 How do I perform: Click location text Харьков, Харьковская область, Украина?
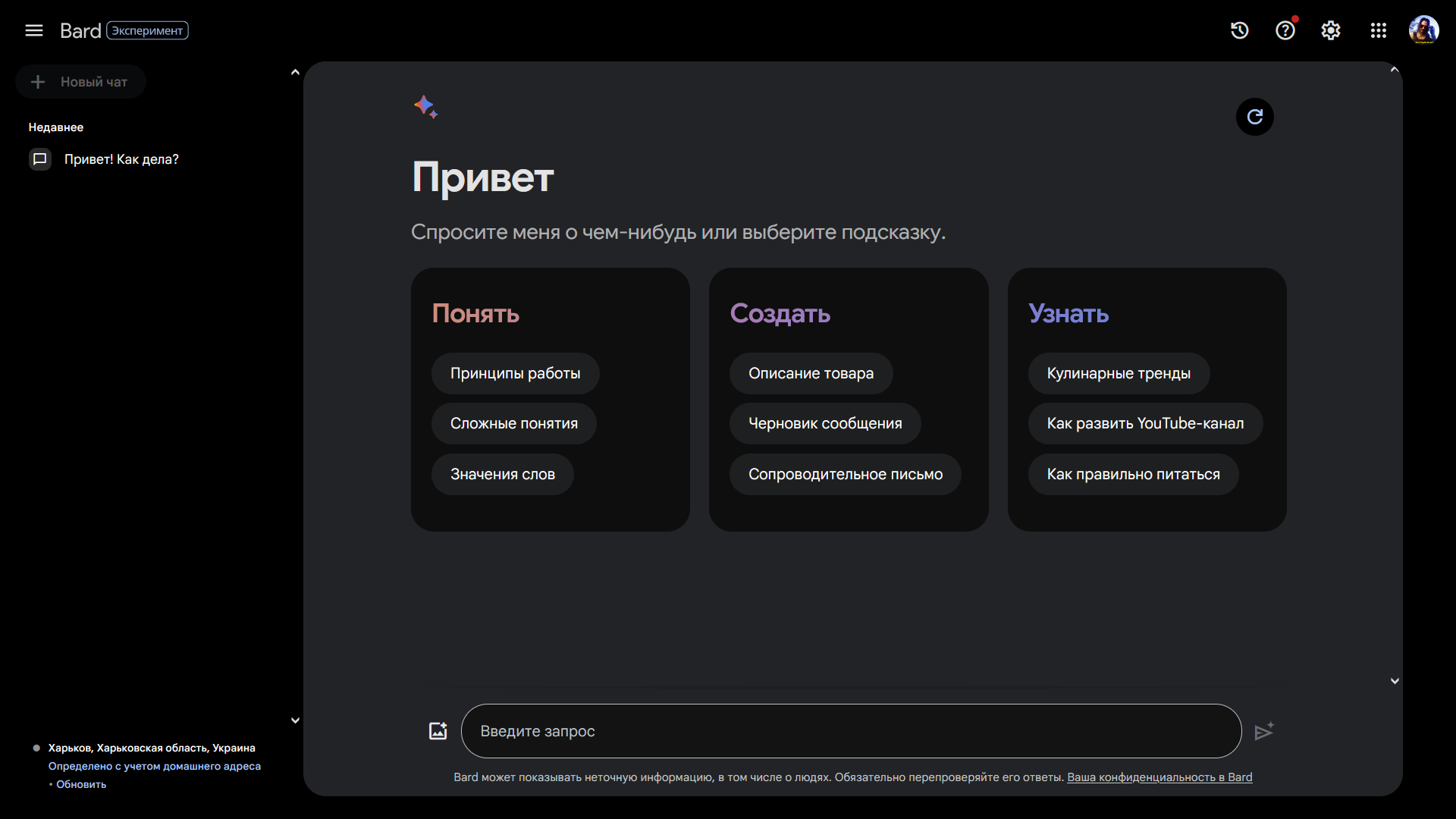click(x=152, y=748)
